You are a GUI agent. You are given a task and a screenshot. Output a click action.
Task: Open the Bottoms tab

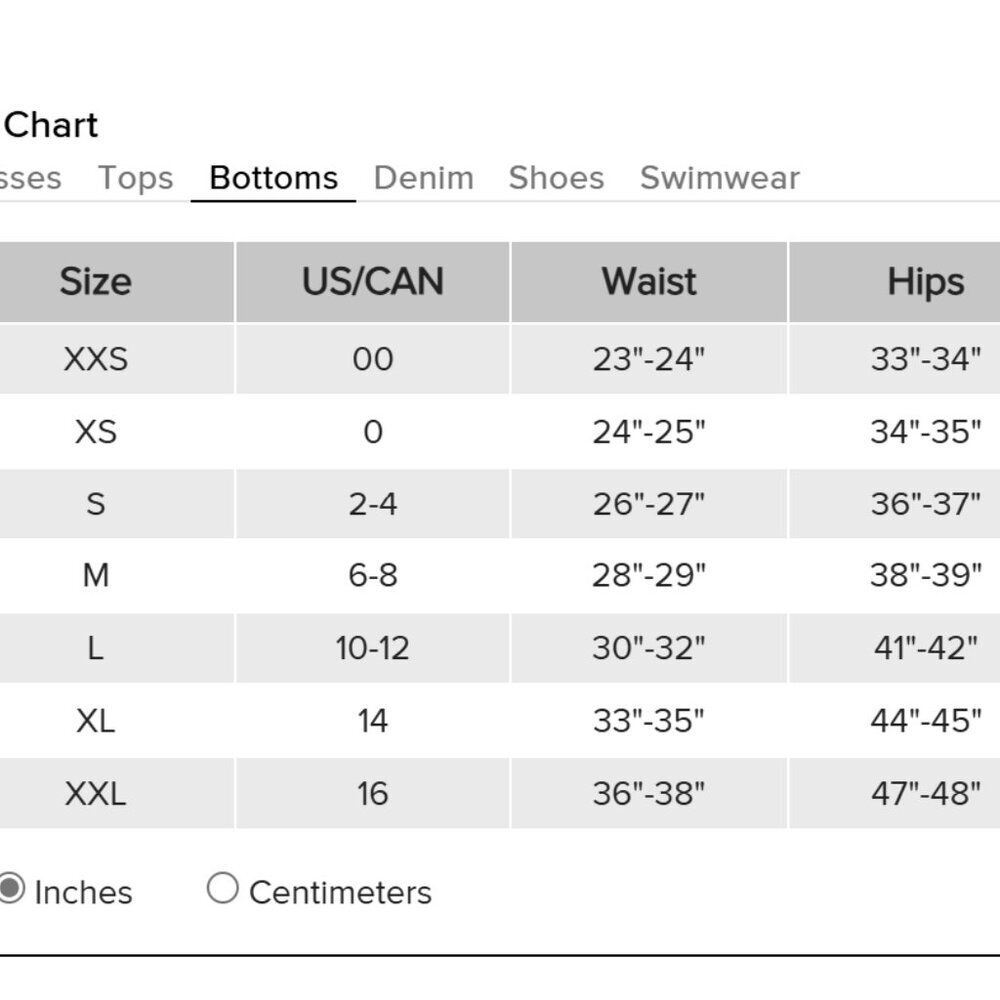tap(273, 178)
